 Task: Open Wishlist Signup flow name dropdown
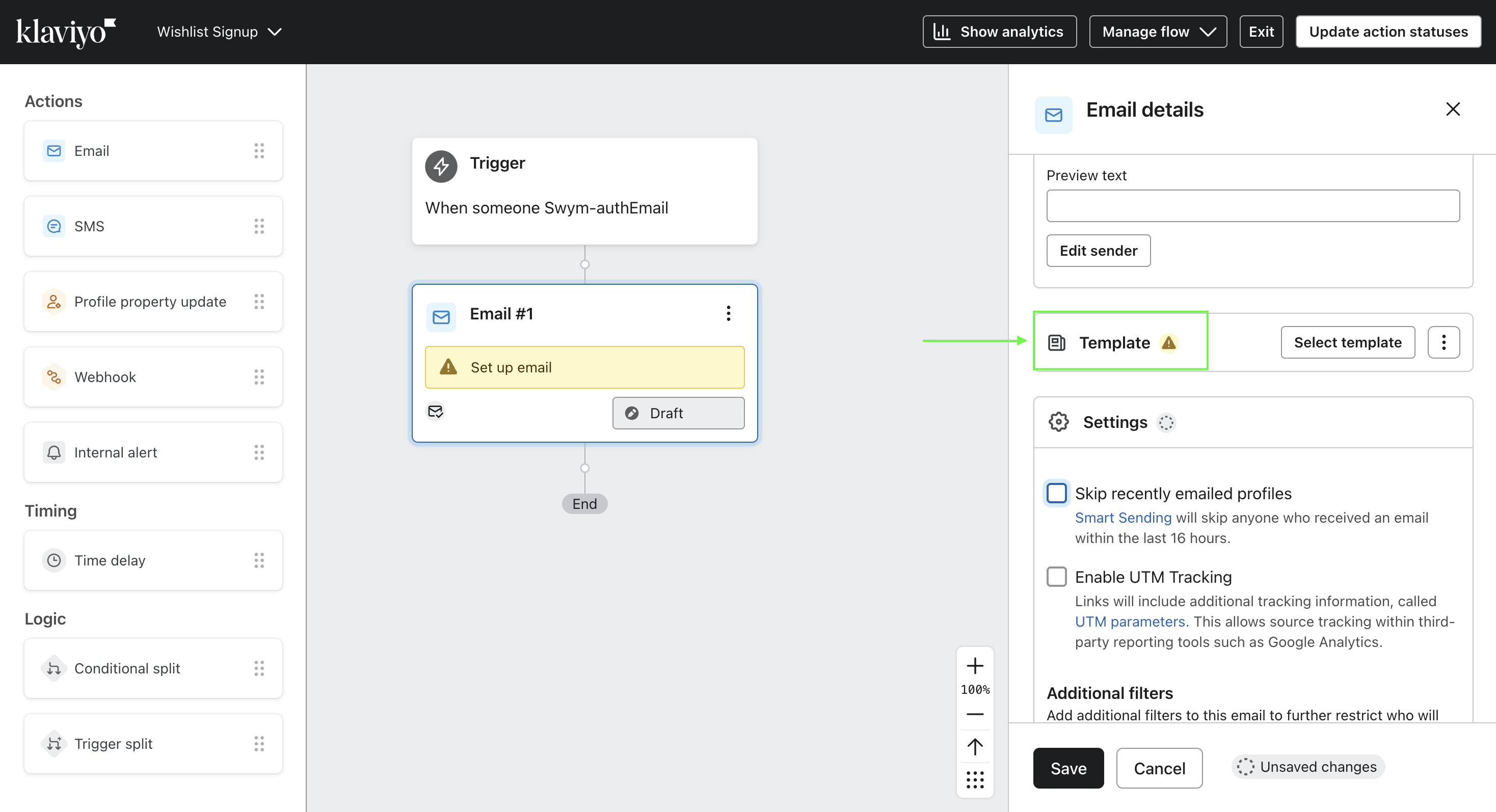pos(219,32)
